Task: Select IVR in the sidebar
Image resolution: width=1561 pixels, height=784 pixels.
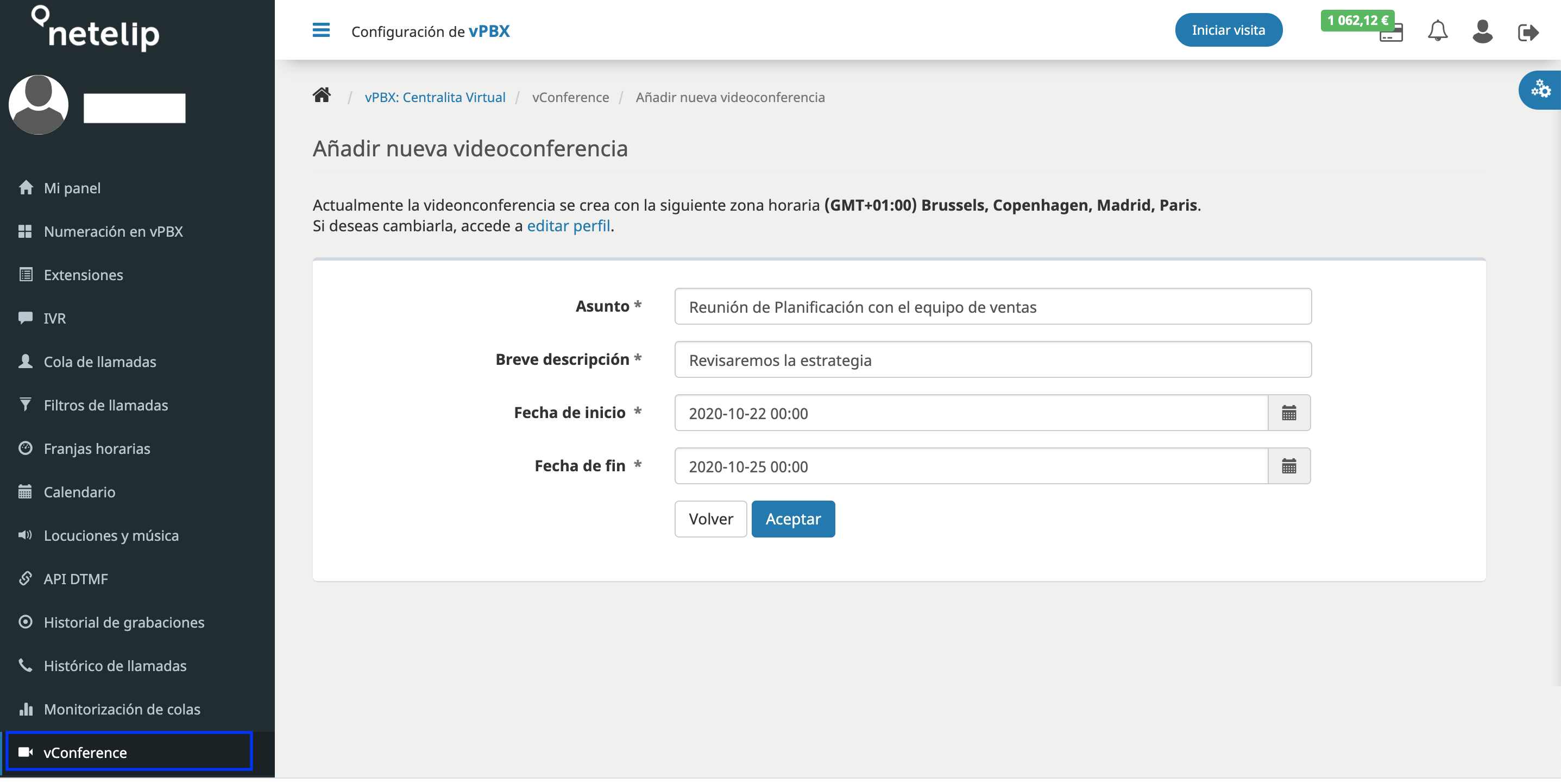Action: pos(137,318)
